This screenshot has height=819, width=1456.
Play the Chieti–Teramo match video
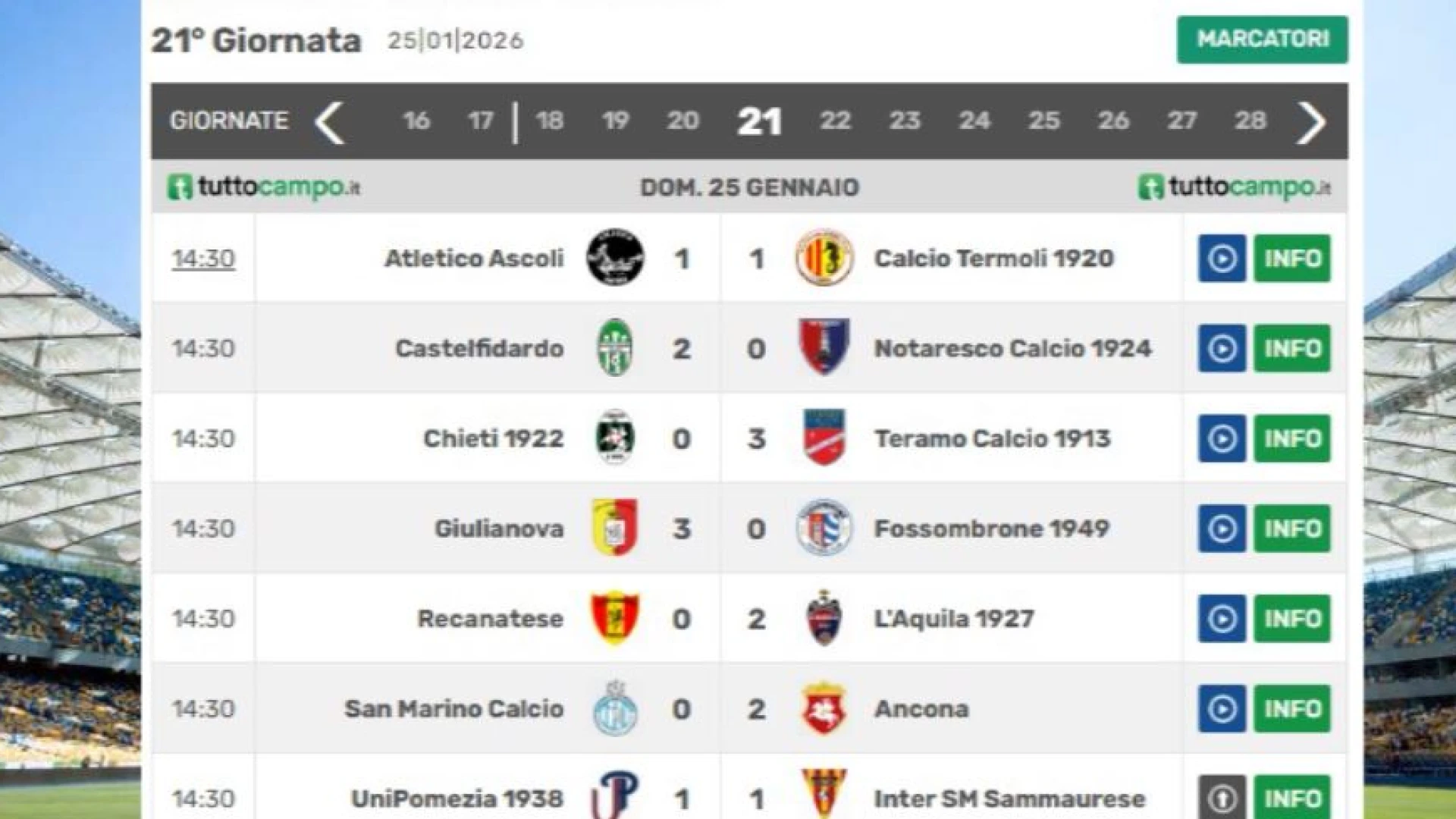[x=1221, y=438]
